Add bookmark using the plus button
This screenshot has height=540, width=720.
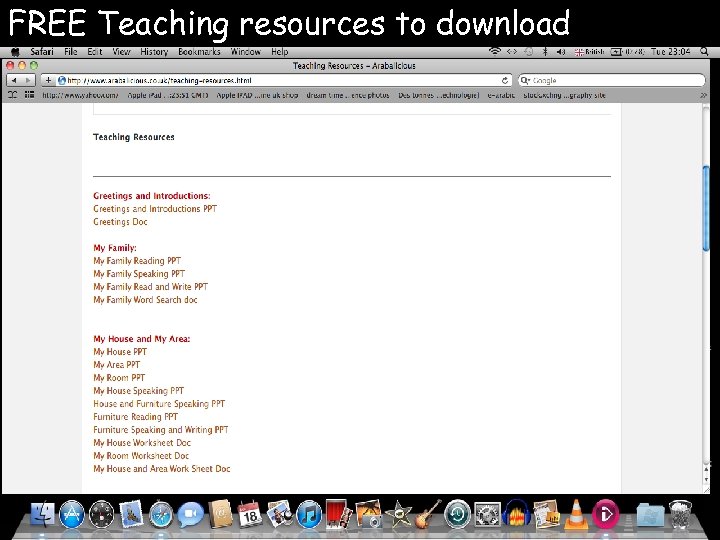(48, 80)
